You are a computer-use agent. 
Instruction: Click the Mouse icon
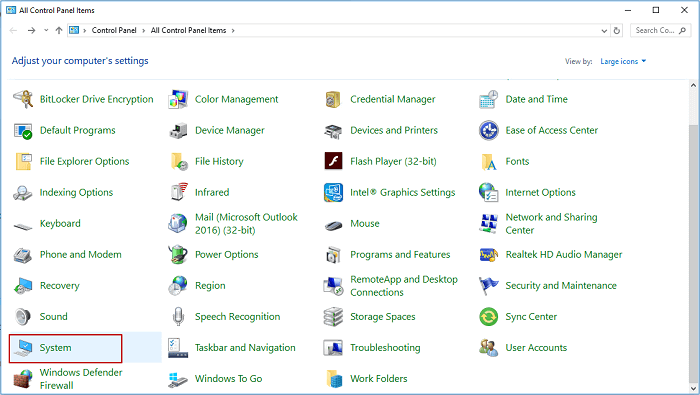click(333, 225)
